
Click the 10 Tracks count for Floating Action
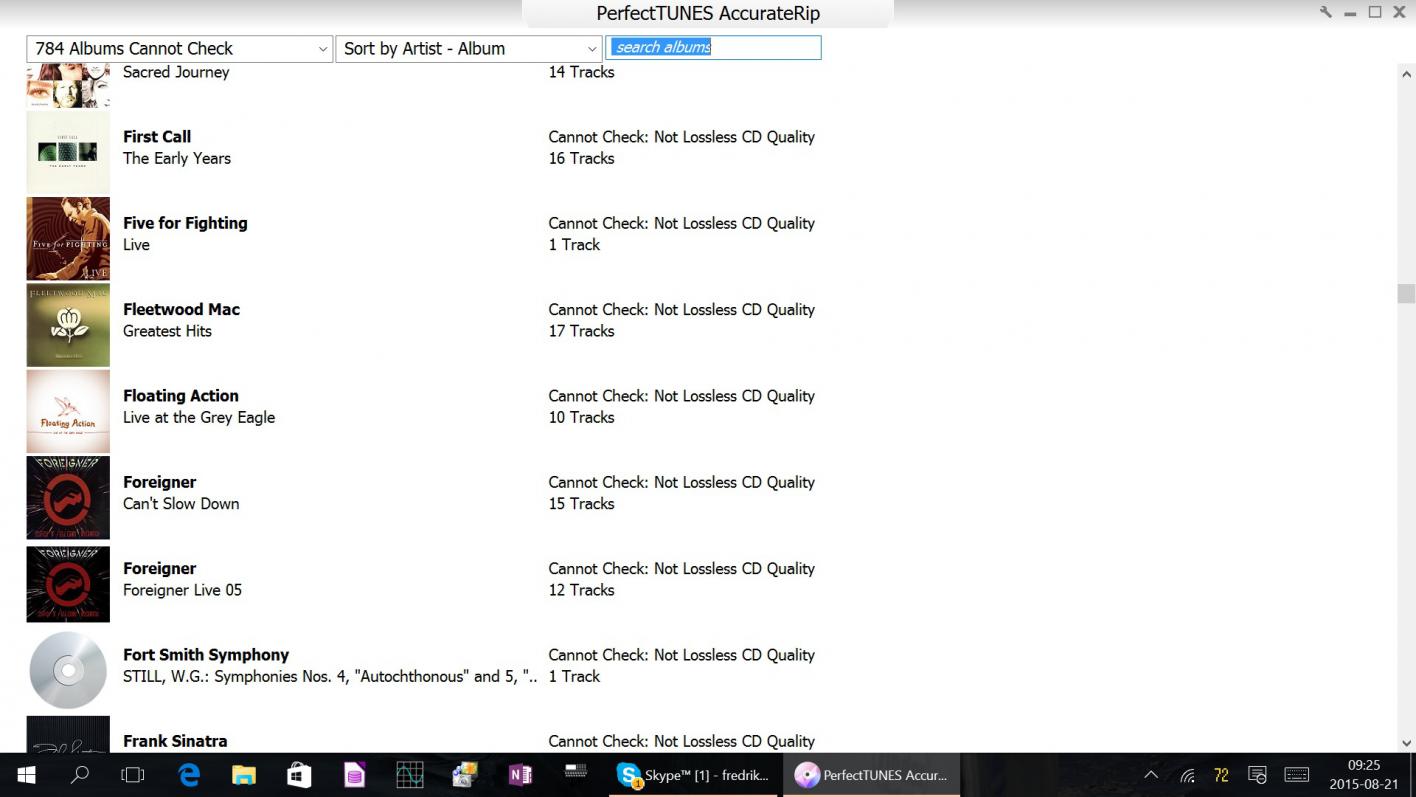pyautogui.click(x=581, y=417)
